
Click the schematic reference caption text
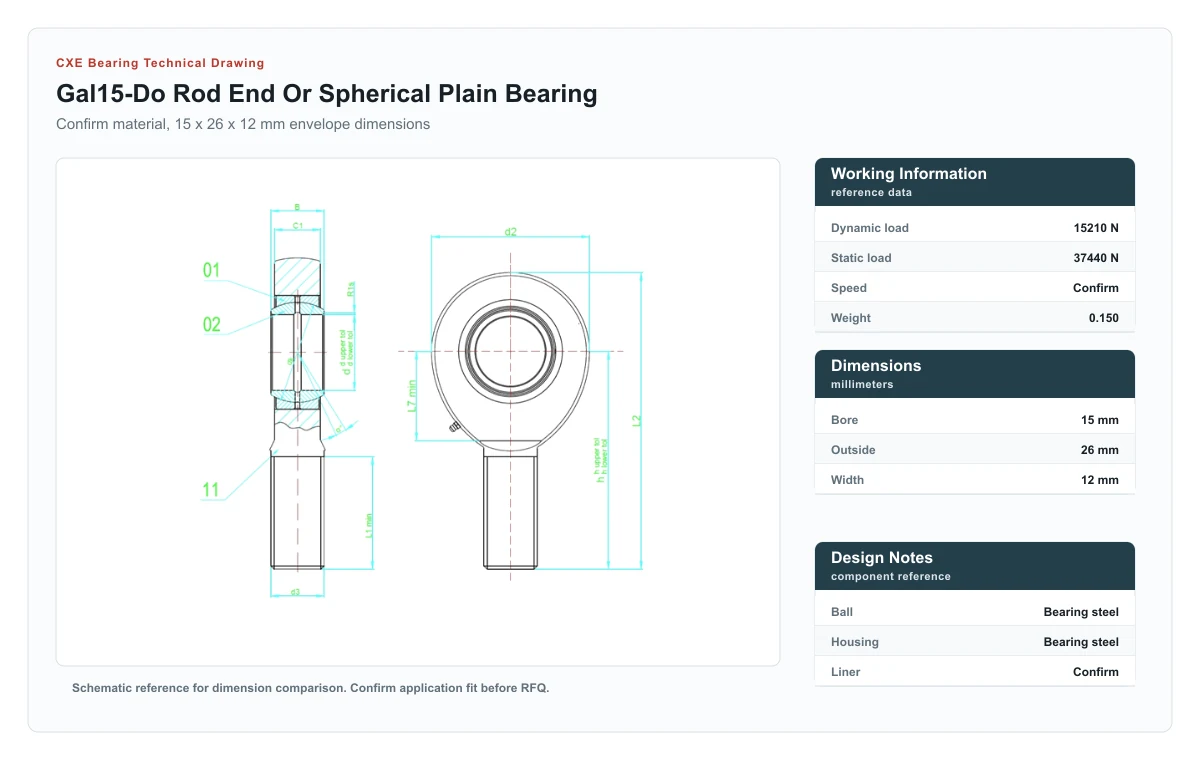pos(311,688)
